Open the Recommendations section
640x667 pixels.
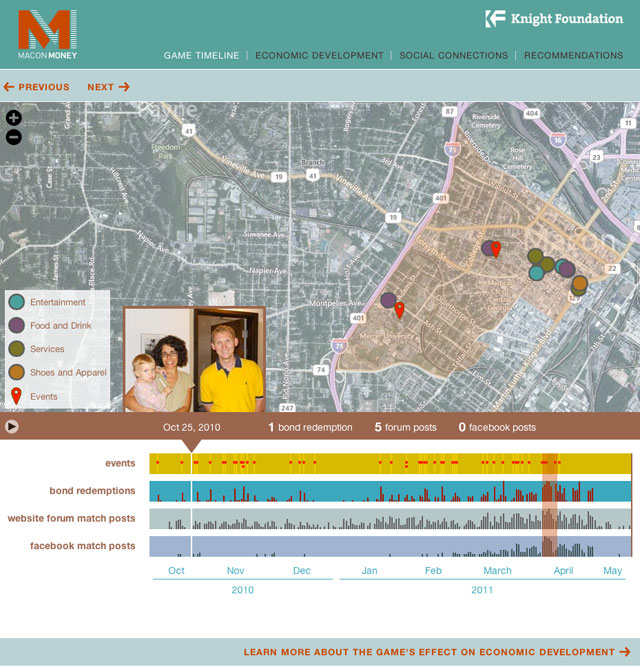(x=573, y=55)
